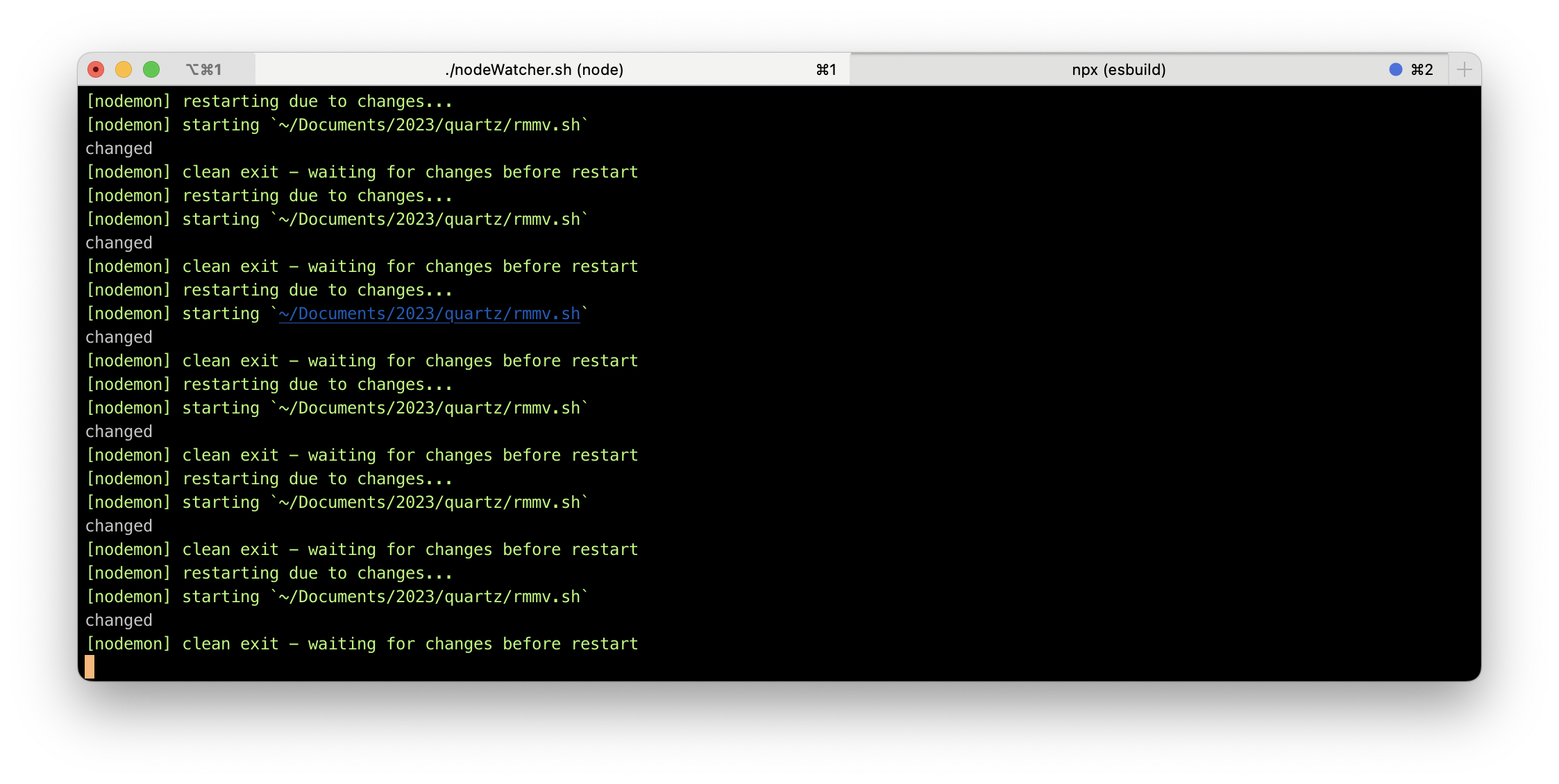This screenshot has height=784, width=1559.
Task: Click the ⌘2 shortcut label on second tab
Action: point(1422,69)
